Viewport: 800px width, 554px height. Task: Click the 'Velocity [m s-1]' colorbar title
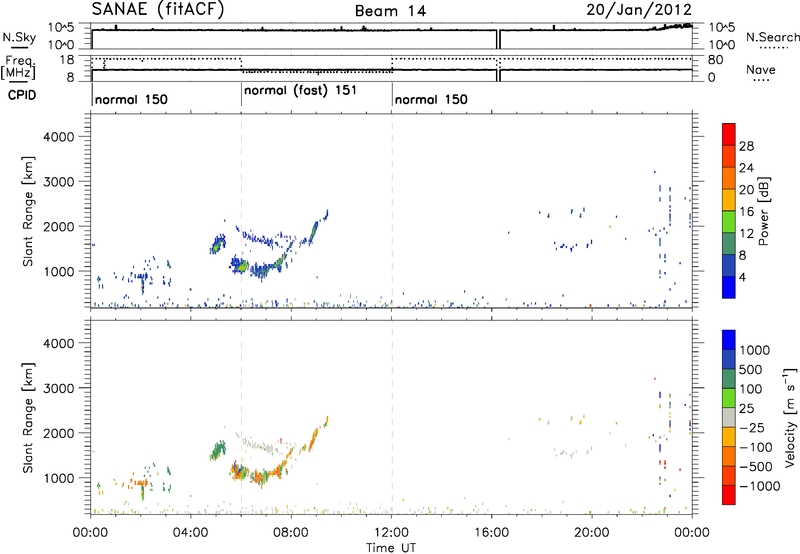[790, 417]
